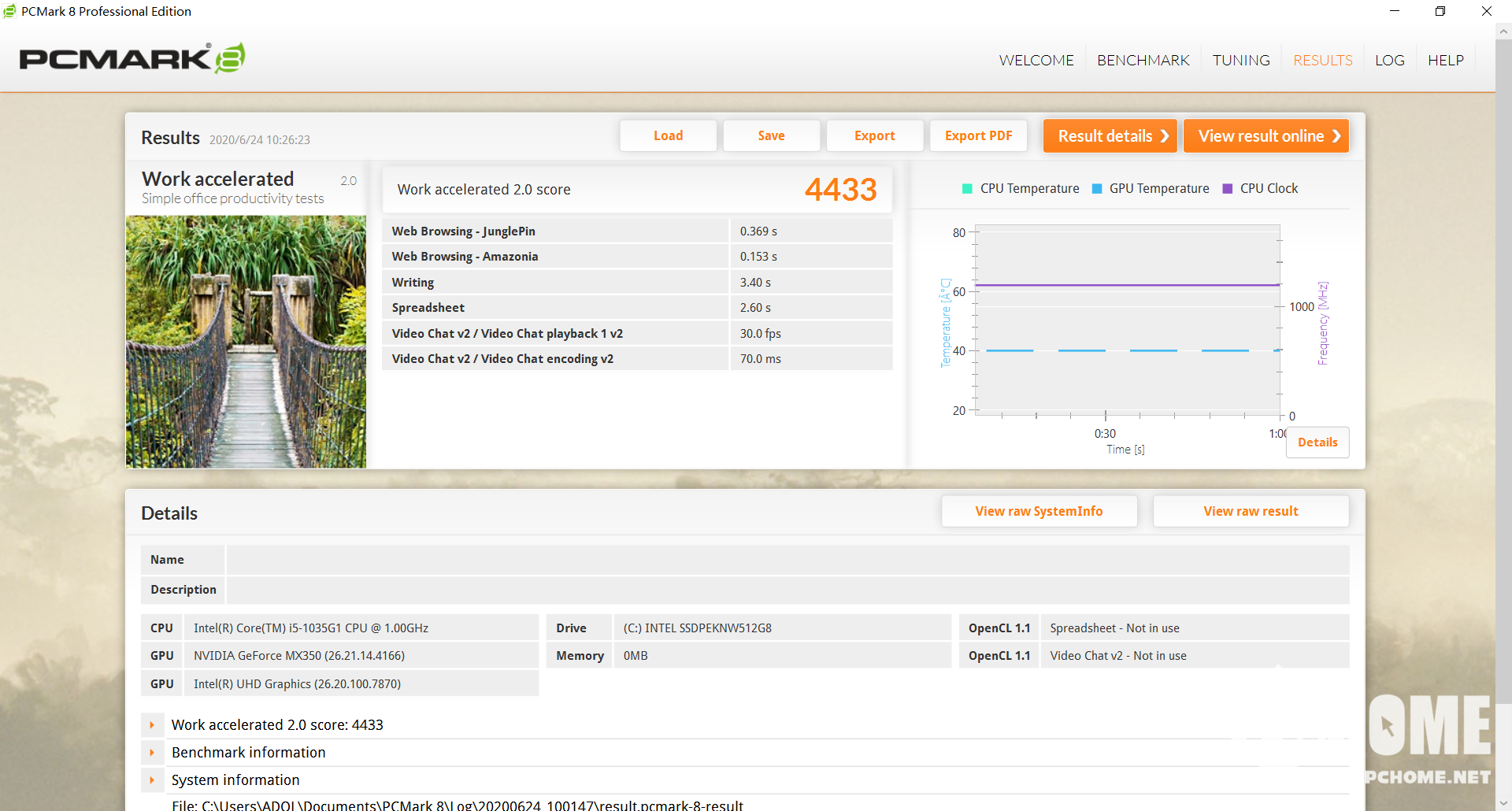Image resolution: width=1512 pixels, height=811 pixels.
Task: Click the purple CPU Clock legend swatch
Action: pyautogui.click(x=1227, y=189)
